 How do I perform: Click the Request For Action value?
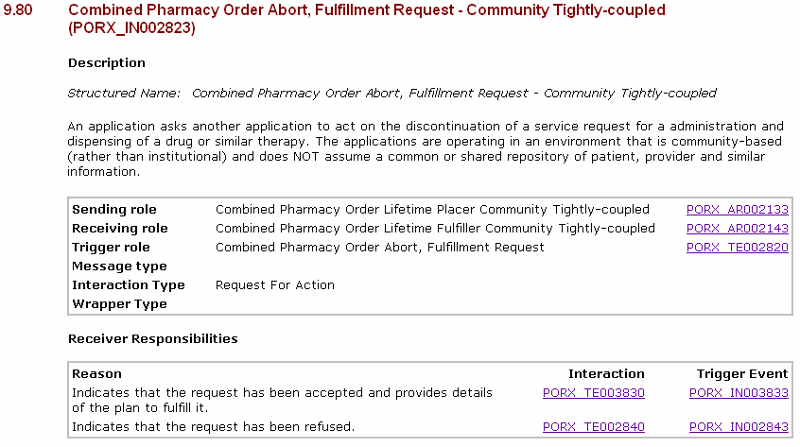click(275, 285)
